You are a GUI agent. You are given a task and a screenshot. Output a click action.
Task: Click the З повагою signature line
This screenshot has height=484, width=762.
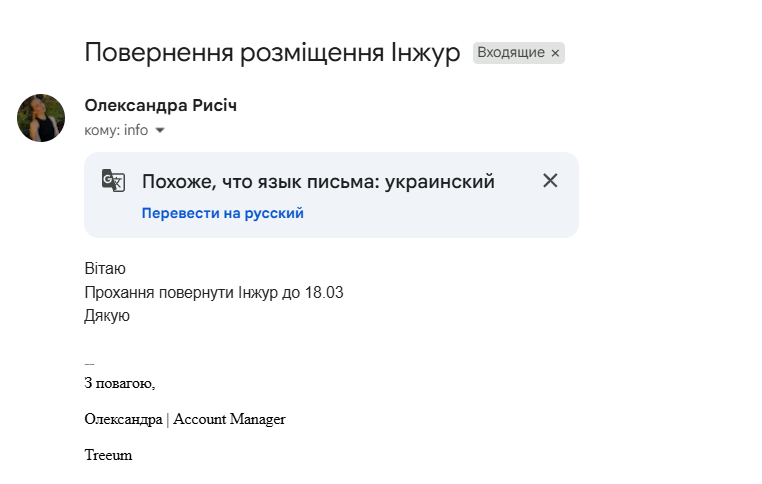click(120, 383)
